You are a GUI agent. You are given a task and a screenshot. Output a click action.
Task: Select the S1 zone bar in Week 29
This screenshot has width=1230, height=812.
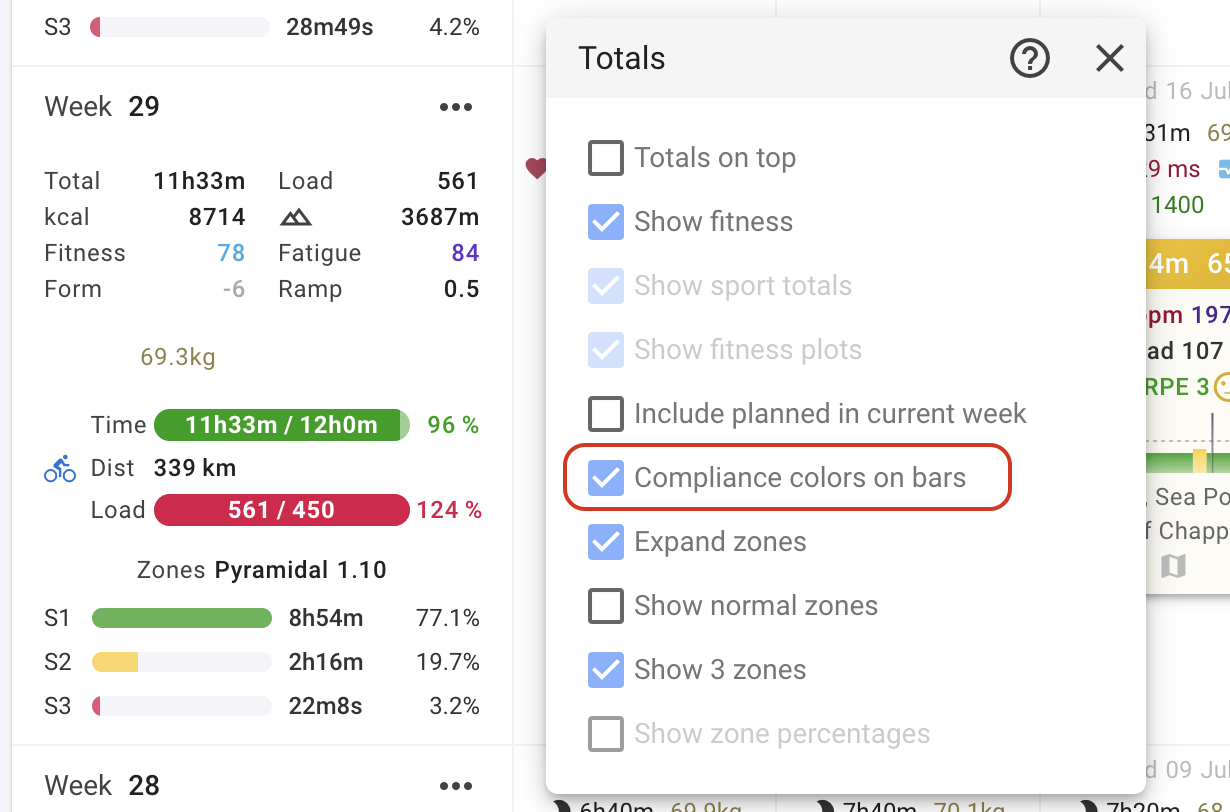(181, 618)
